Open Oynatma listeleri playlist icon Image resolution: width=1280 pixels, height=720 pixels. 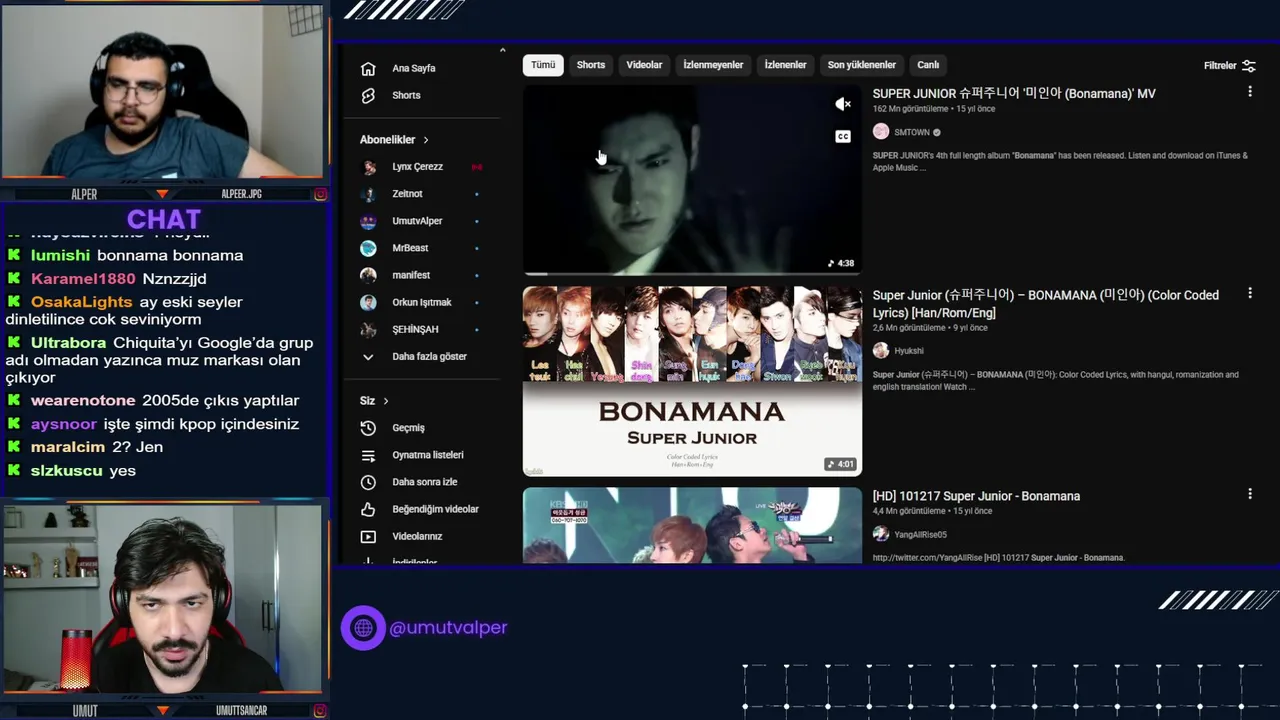pos(368,455)
